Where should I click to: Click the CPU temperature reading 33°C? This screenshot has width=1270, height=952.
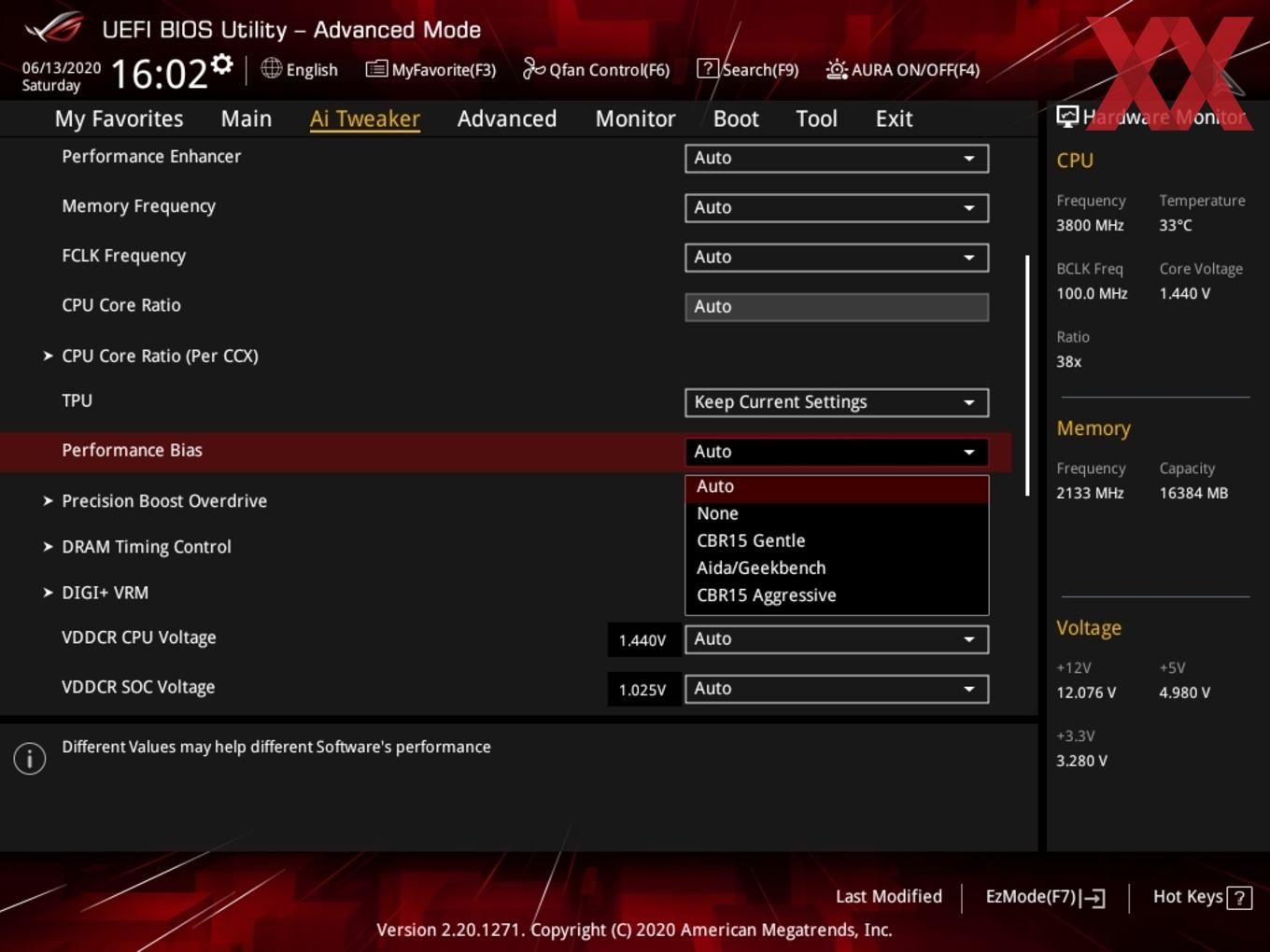1176,225
